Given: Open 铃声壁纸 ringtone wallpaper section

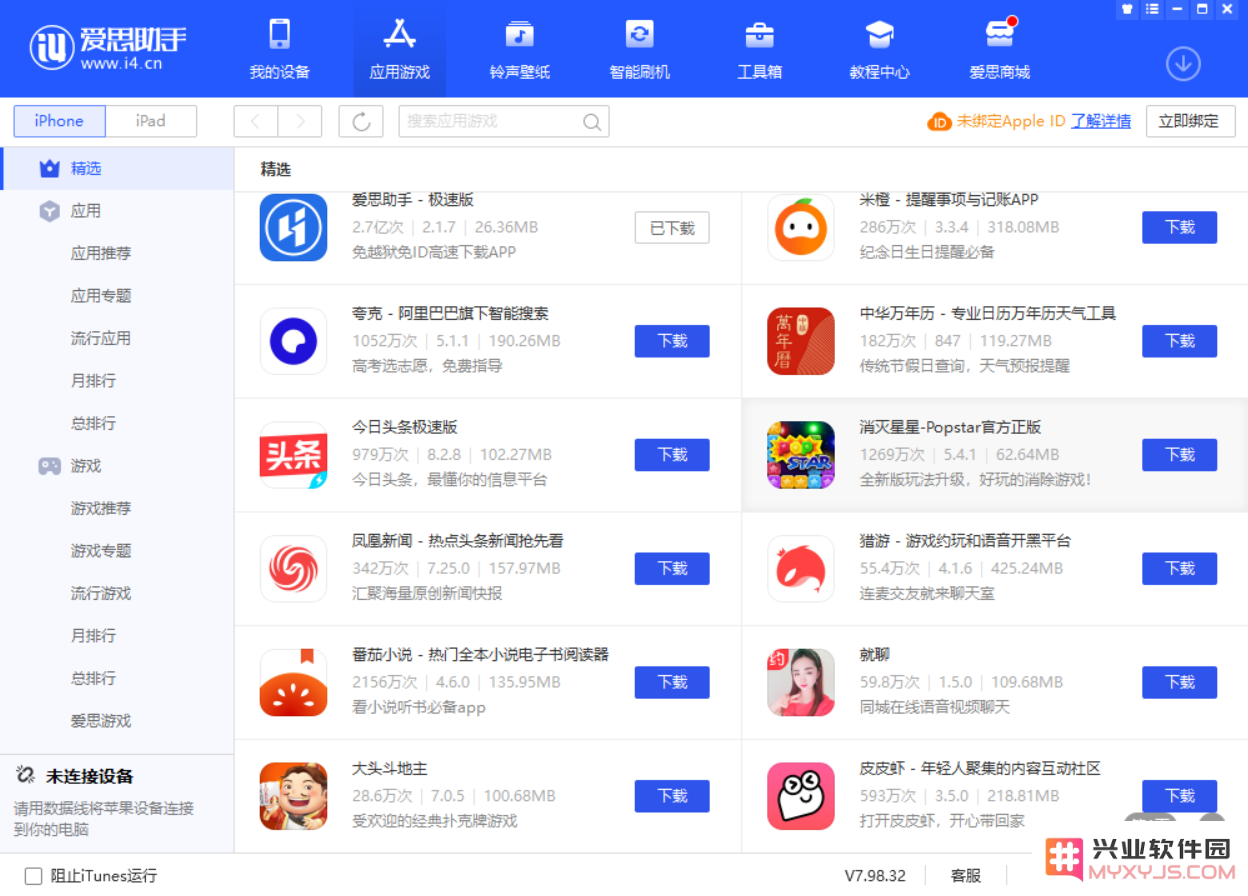Looking at the screenshot, I should tap(520, 48).
